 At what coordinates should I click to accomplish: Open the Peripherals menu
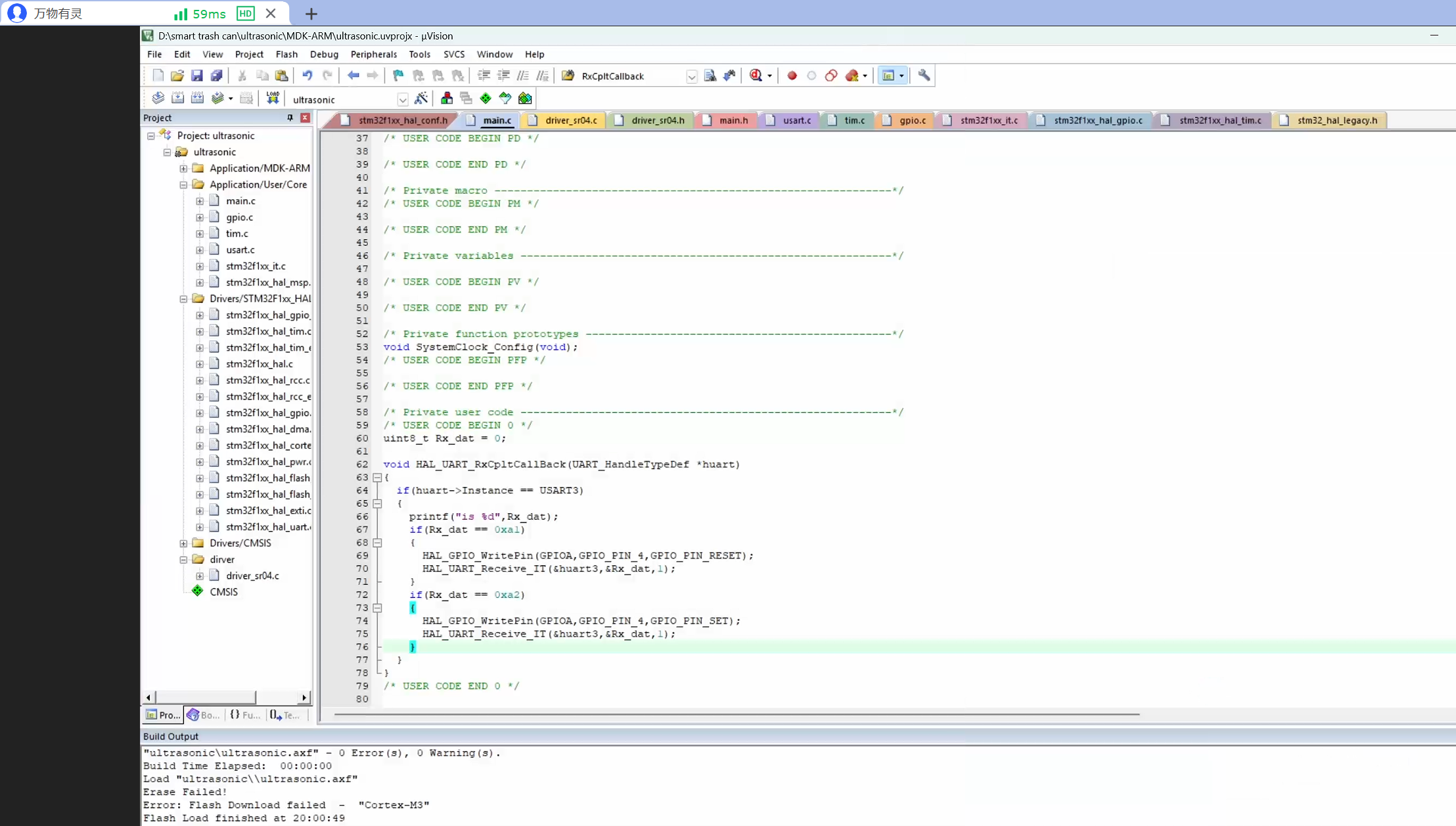tap(373, 55)
